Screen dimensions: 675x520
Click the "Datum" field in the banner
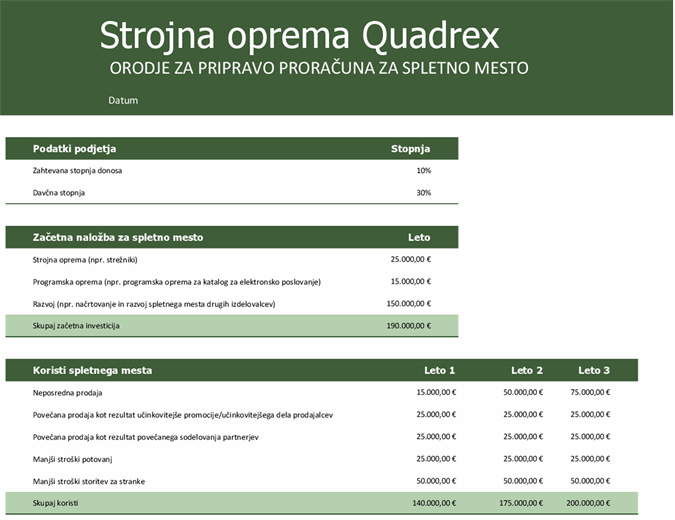coord(123,100)
